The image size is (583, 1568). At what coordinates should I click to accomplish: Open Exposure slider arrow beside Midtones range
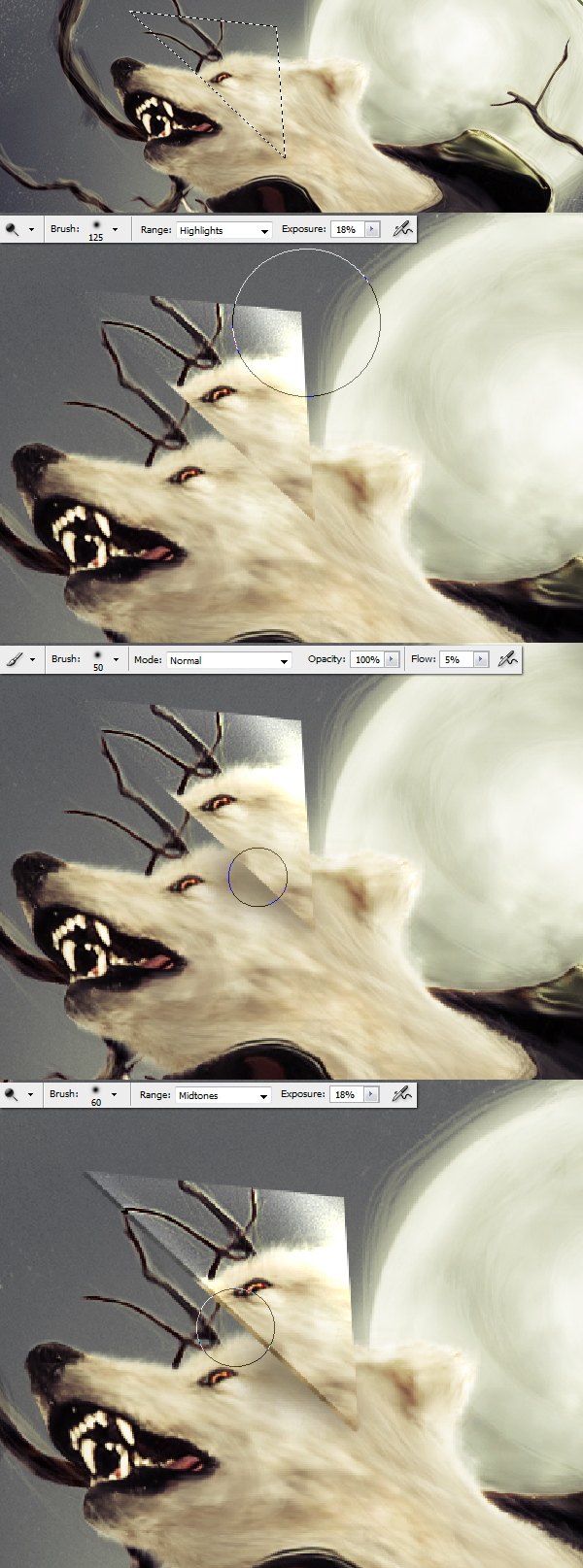(370, 1094)
